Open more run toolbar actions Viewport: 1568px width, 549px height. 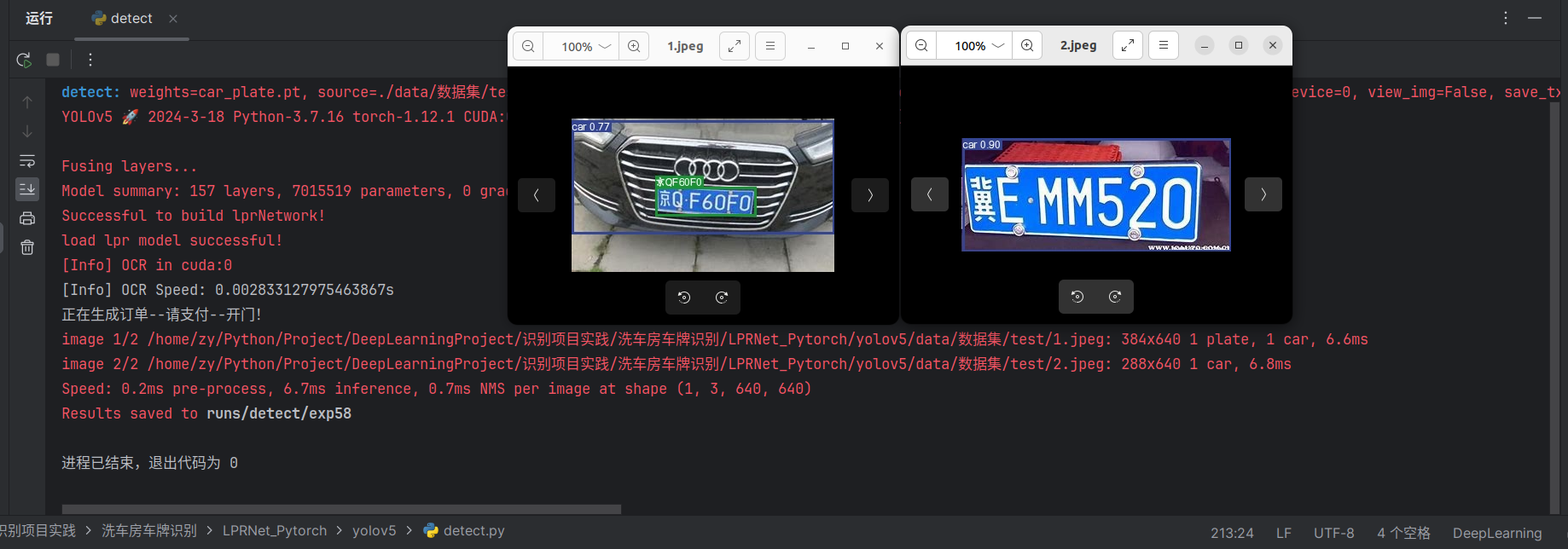point(90,60)
